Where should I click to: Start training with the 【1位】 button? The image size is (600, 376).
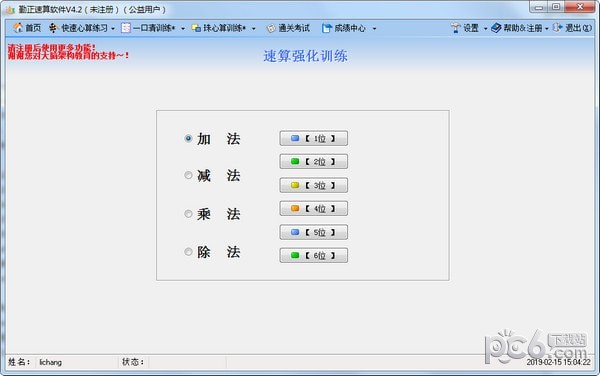pos(314,138)
